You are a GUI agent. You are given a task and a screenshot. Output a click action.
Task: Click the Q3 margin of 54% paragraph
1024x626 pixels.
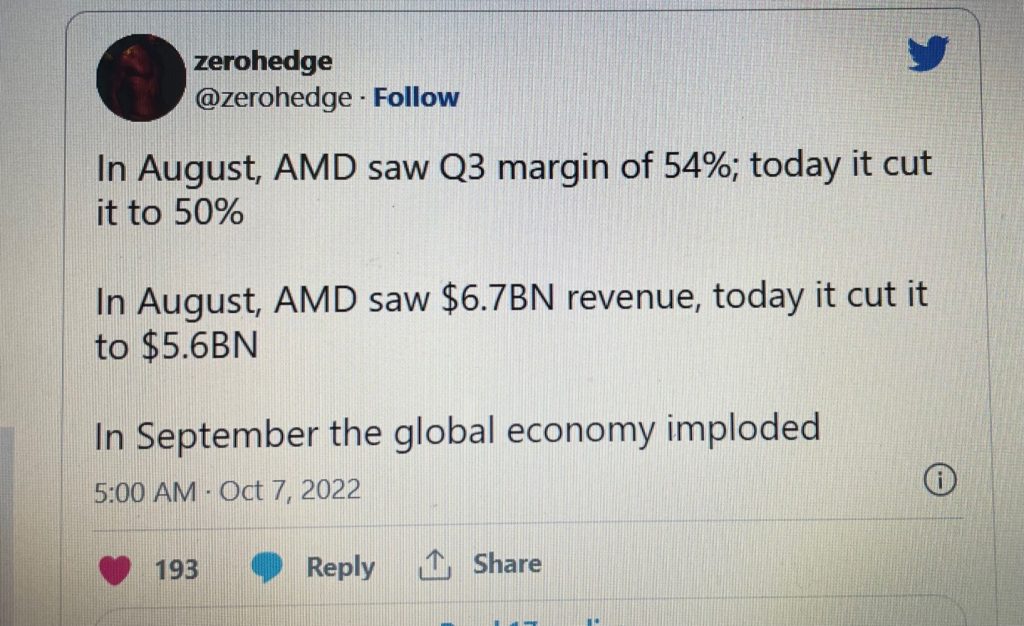(513, 188)
